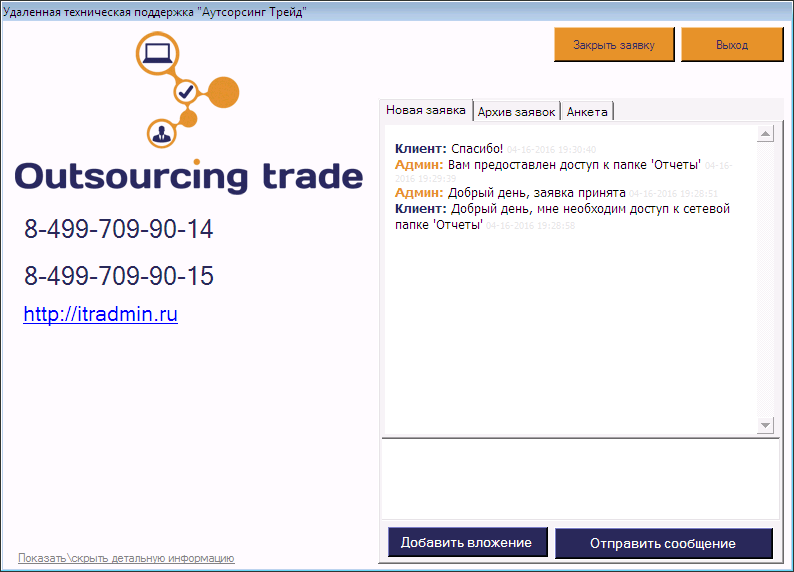Click the 19:28:51 timestamp
794x572 pixels.
tap(673, 194)
